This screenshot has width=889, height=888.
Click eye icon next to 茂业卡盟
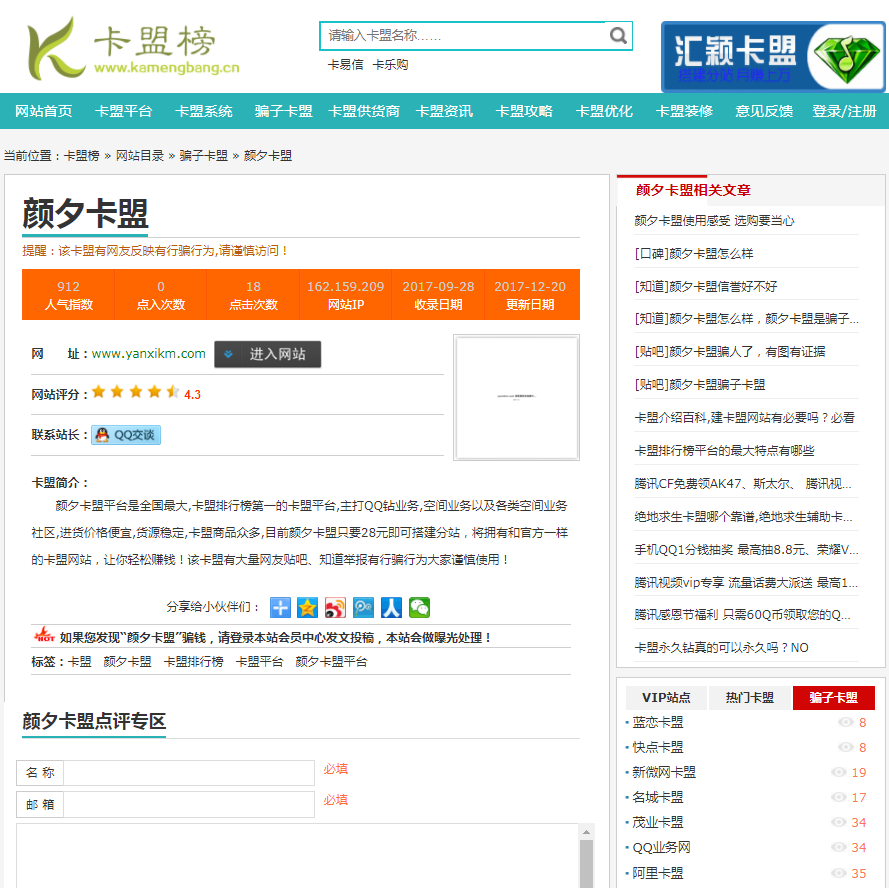pos(839,822)
